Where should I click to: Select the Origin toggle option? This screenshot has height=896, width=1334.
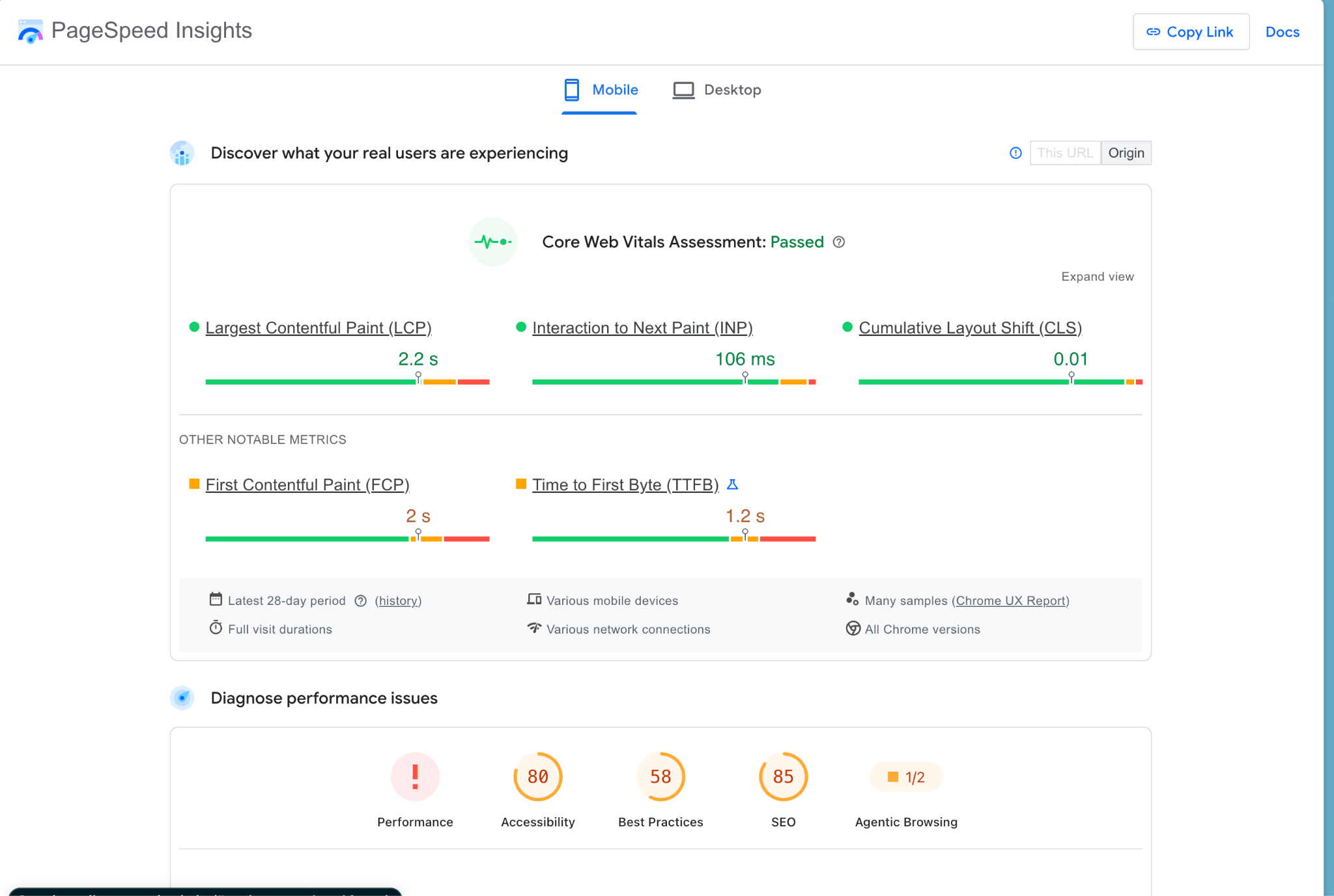click(x=1126, y=153)
